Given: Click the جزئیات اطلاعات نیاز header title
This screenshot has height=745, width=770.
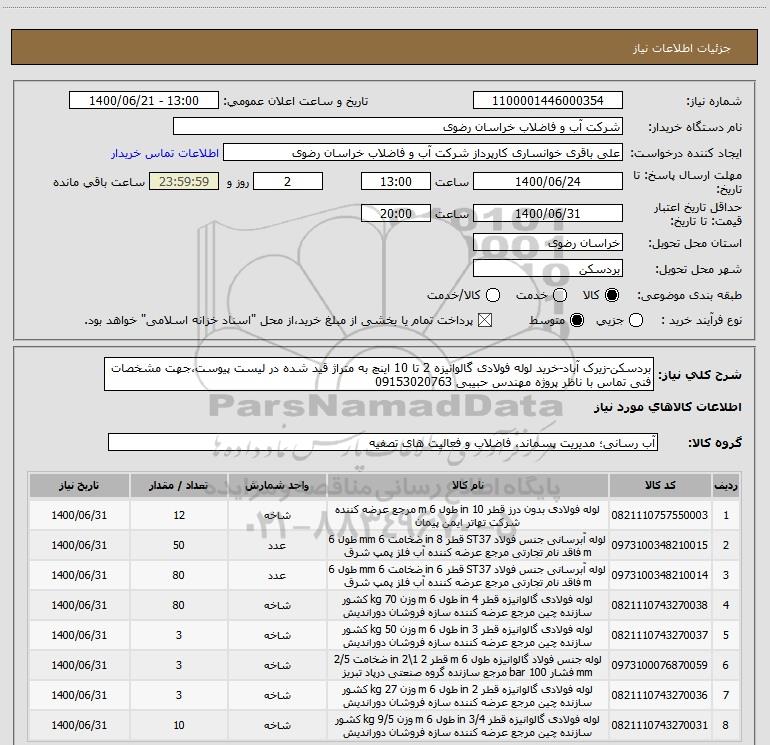Looking at the screenshot, I should [682, 48].
